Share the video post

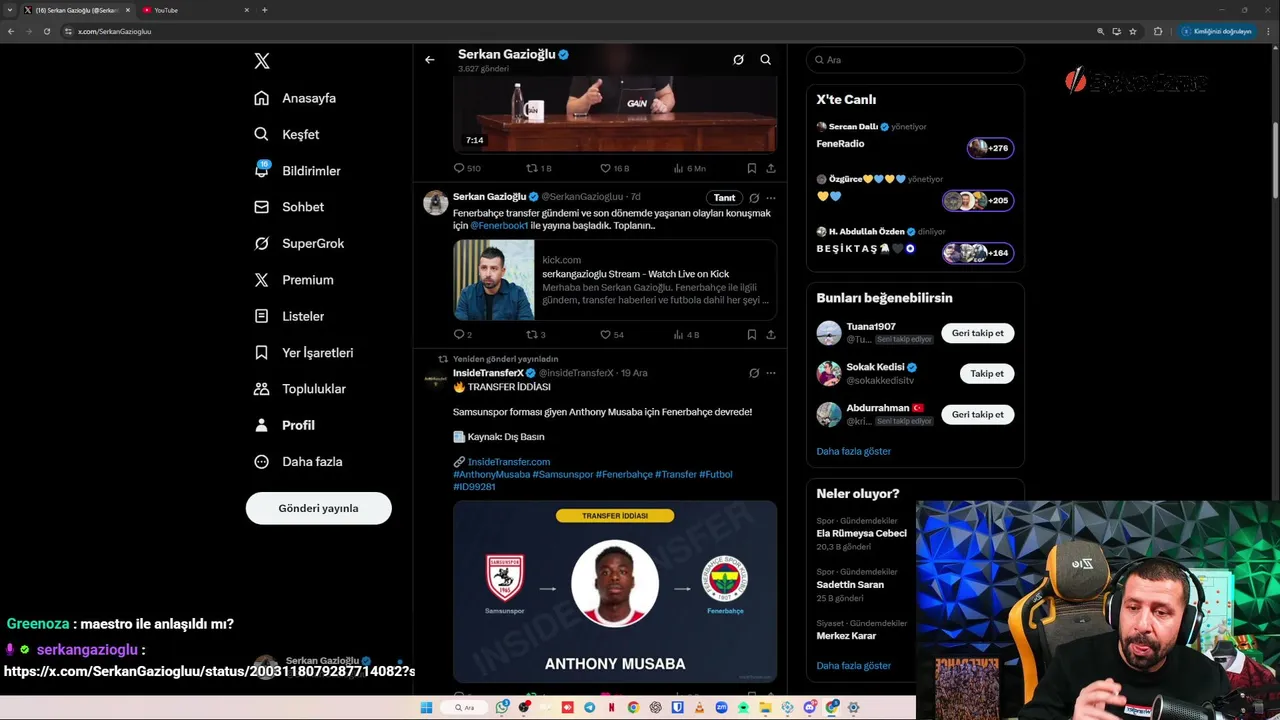pos(771,168)
